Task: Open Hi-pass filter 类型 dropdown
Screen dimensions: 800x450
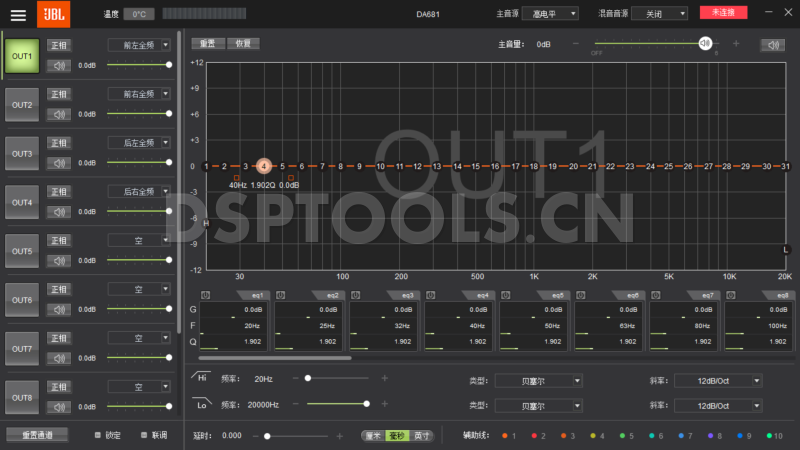Action: [x=538, y=381]
